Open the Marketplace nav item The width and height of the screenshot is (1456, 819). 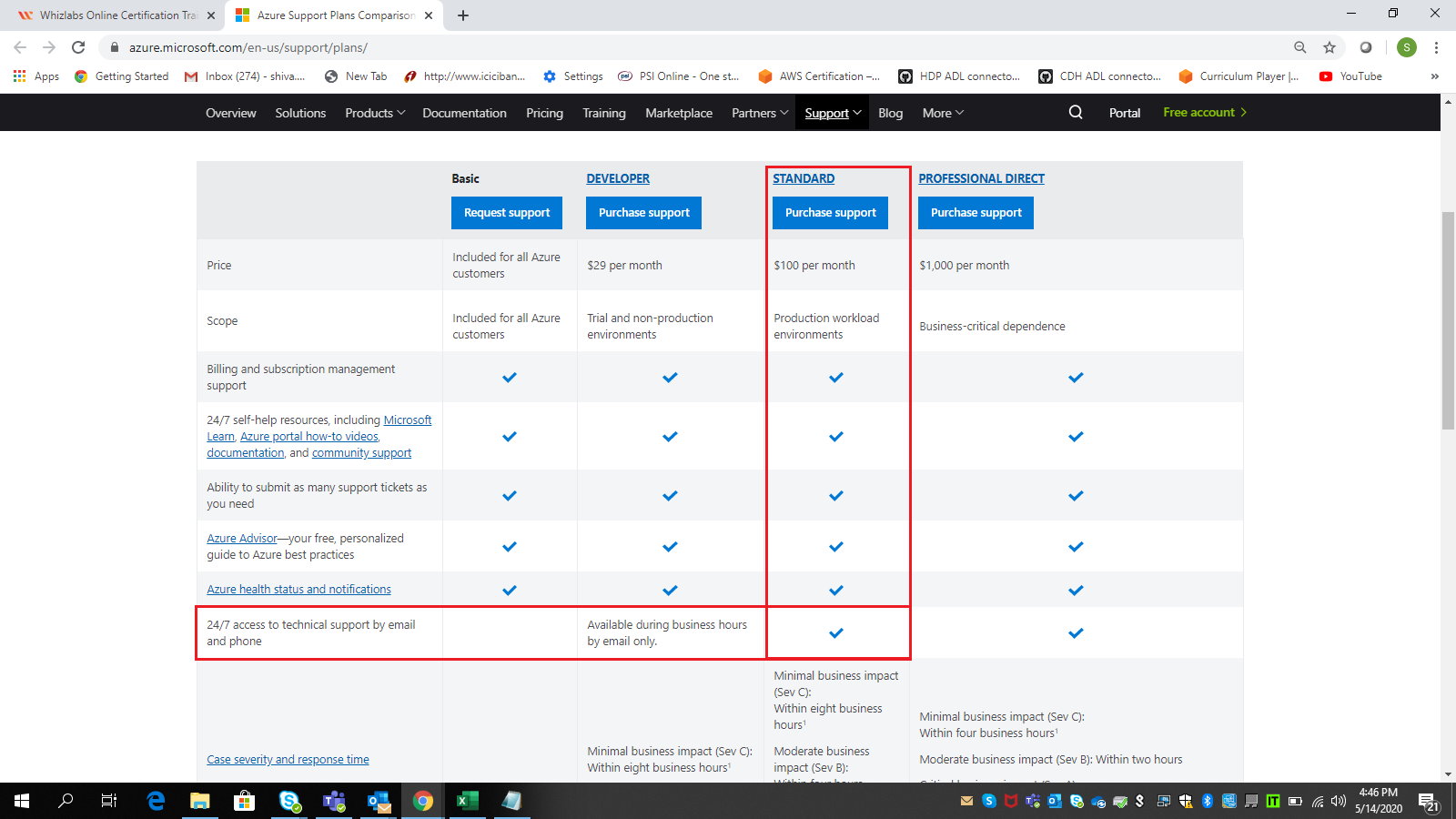click(679, 113)
